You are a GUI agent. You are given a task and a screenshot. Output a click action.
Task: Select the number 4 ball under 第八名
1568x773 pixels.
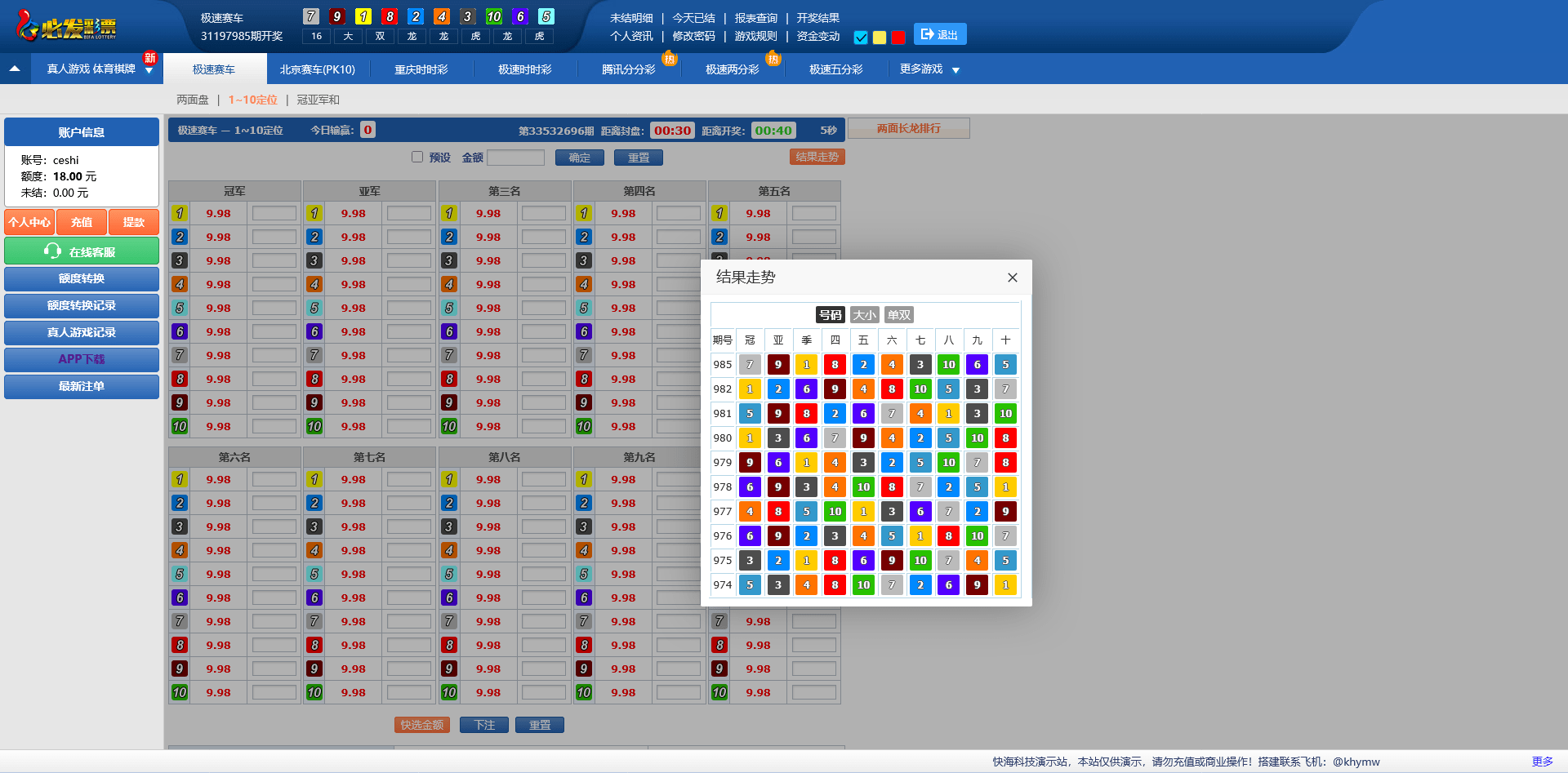point(449,551)
